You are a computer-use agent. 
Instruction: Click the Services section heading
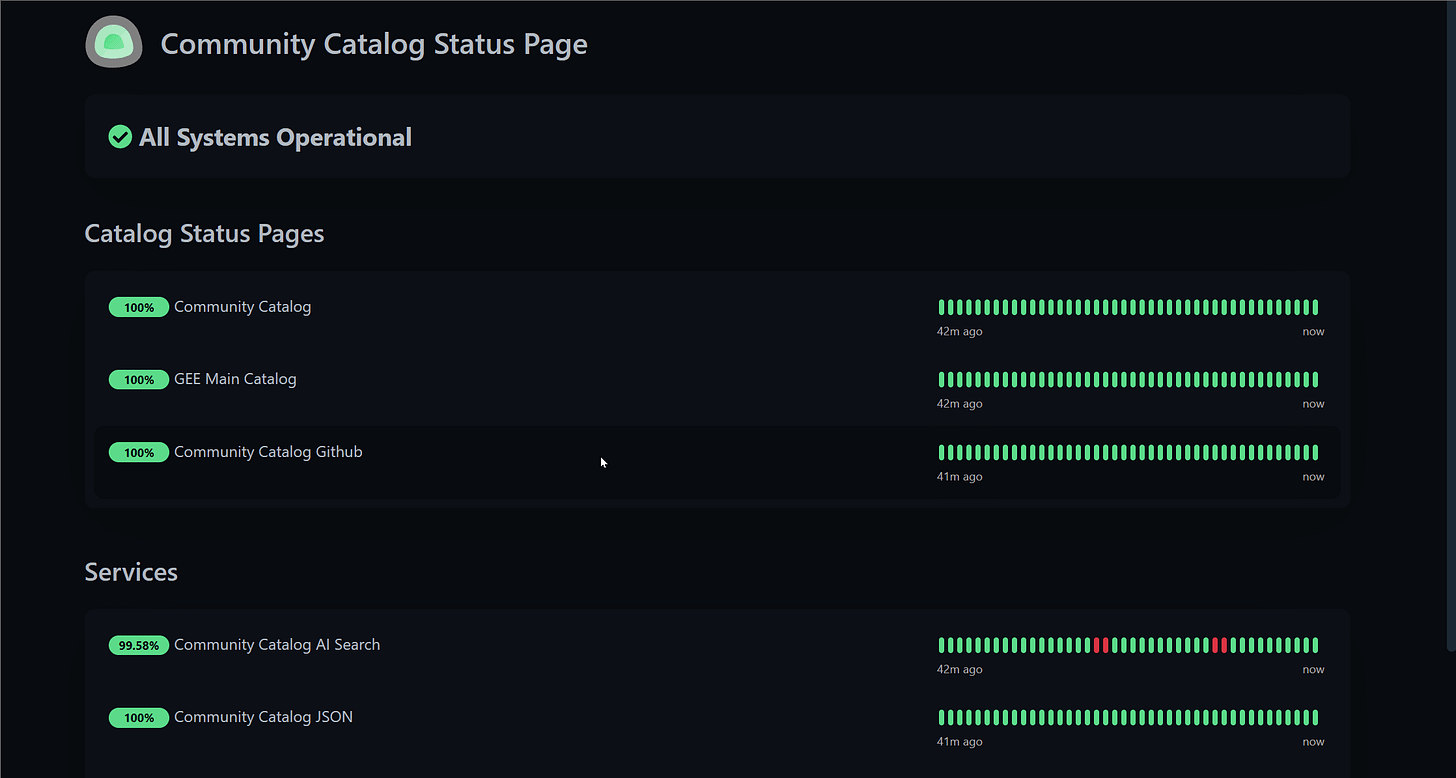coord(131,572)
